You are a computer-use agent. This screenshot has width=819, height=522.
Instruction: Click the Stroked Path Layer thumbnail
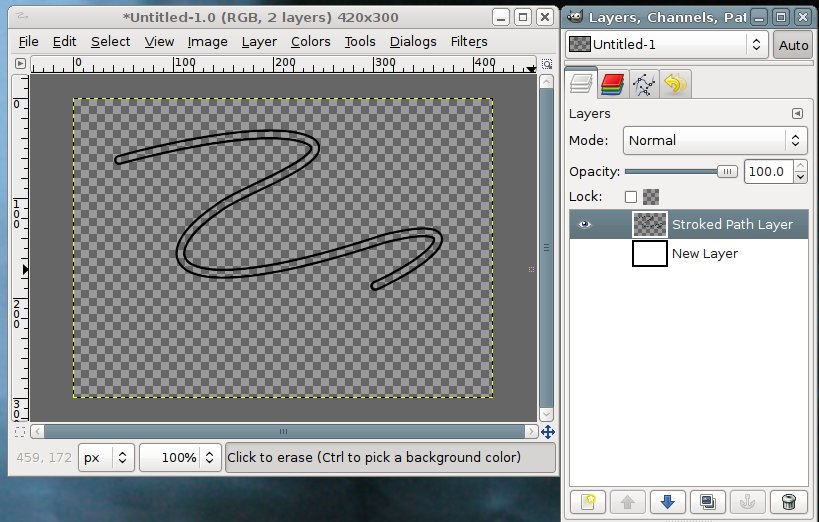coord(650,225)
